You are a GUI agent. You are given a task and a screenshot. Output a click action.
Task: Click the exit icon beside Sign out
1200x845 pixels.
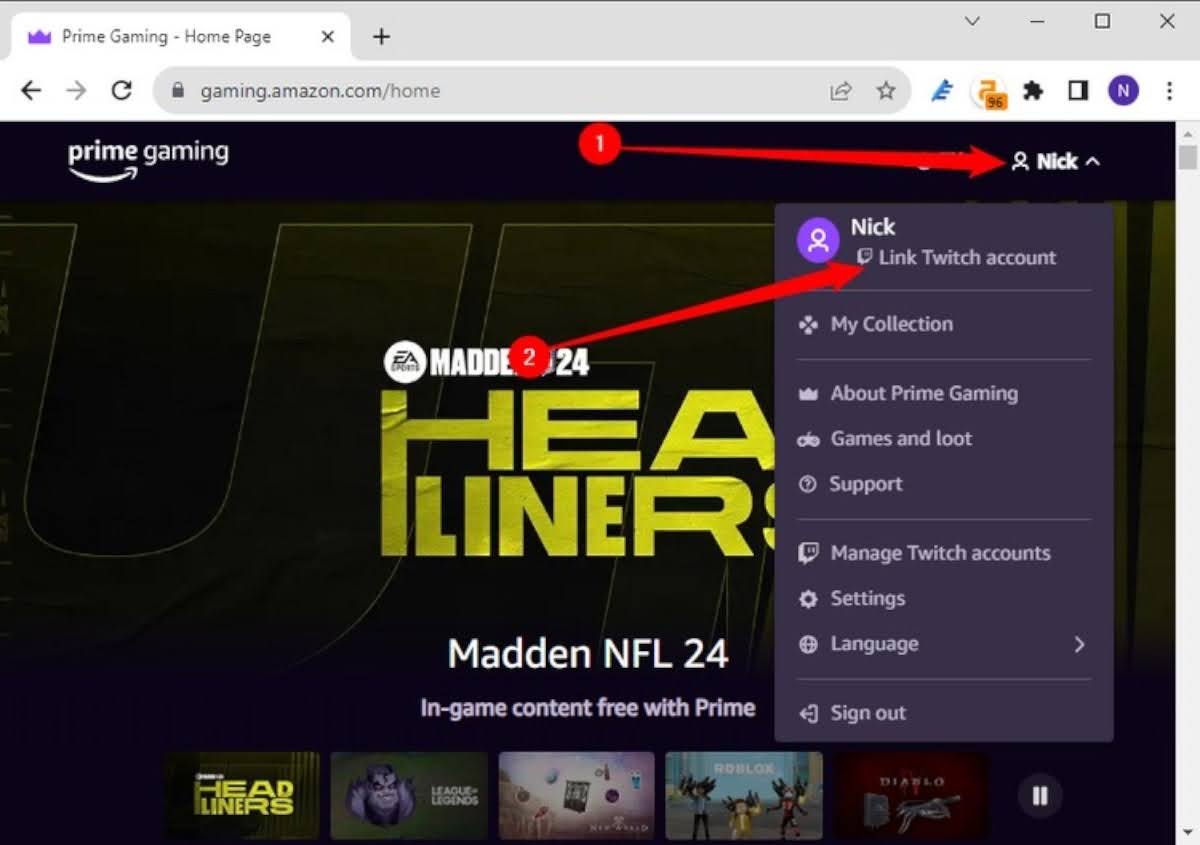click(x=808, y=713)
